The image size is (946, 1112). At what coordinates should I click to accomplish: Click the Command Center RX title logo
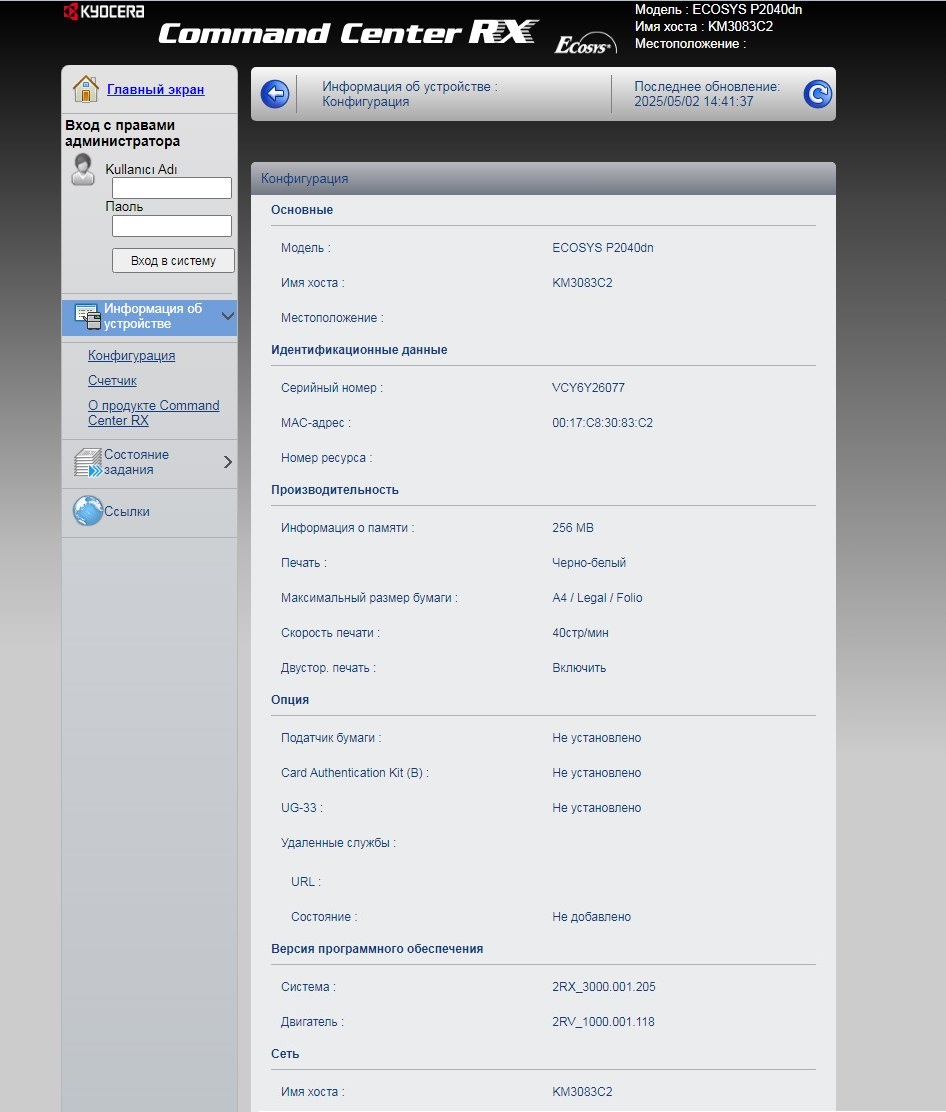(347, 33)
